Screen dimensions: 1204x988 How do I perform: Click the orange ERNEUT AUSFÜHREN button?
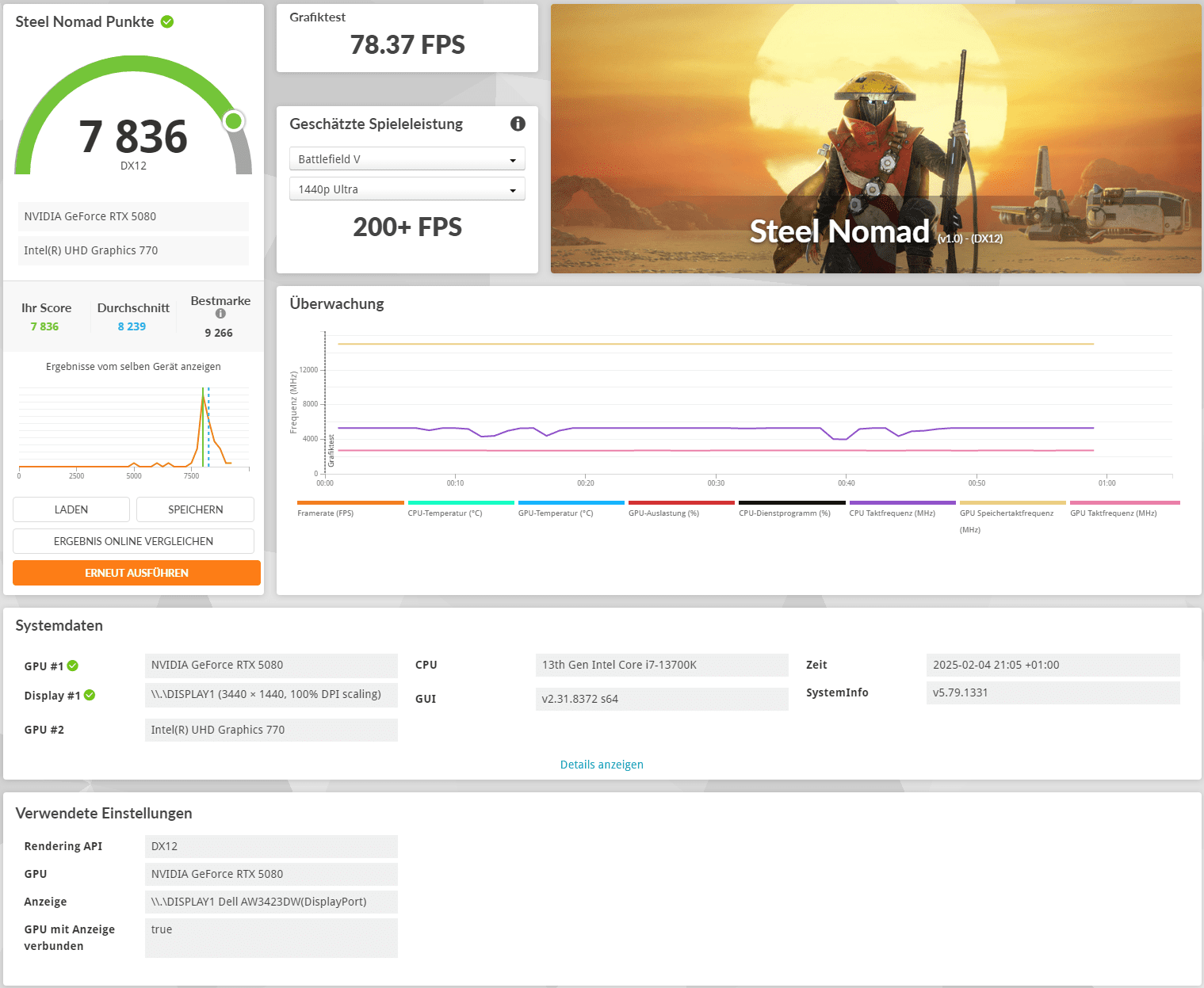[136, 573]
